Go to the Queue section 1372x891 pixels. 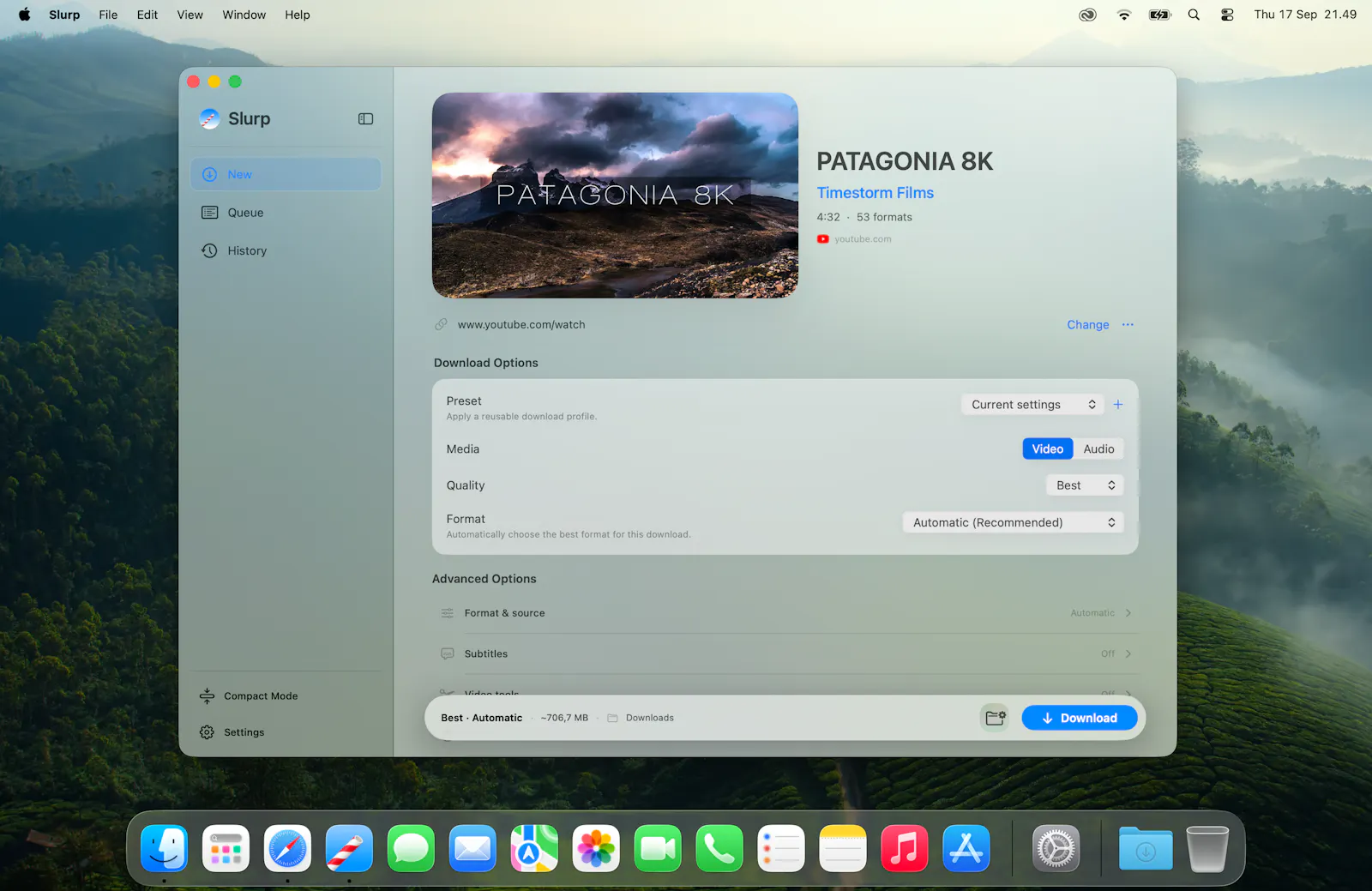pos(286,213)
